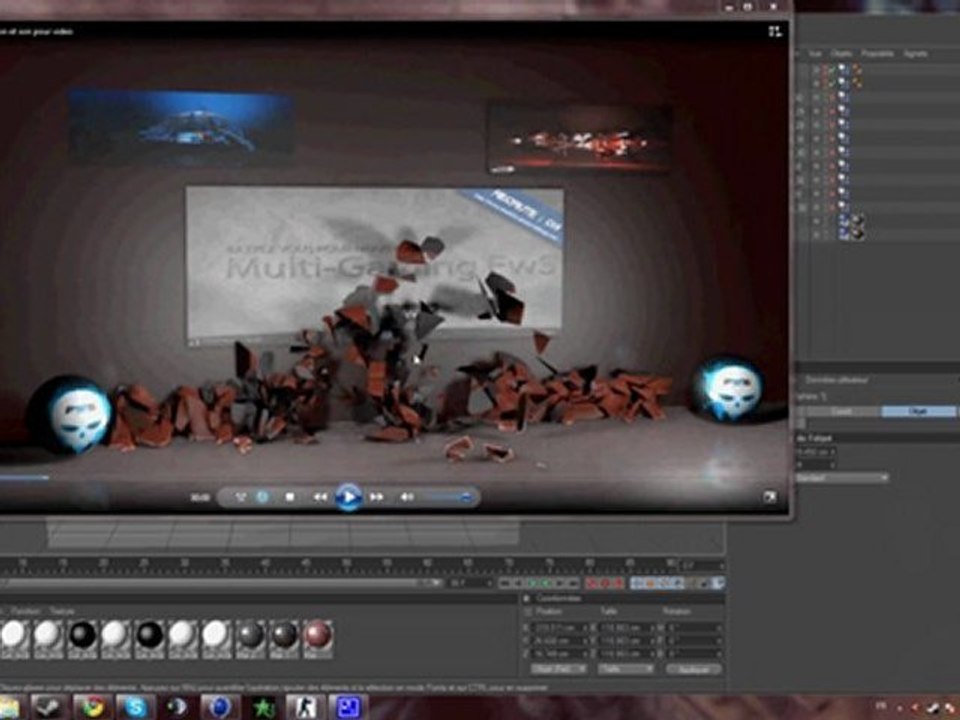
Task: Click lower black sphere texture tag in objects list
Action: pyautogui.click(x=858, y=233)
